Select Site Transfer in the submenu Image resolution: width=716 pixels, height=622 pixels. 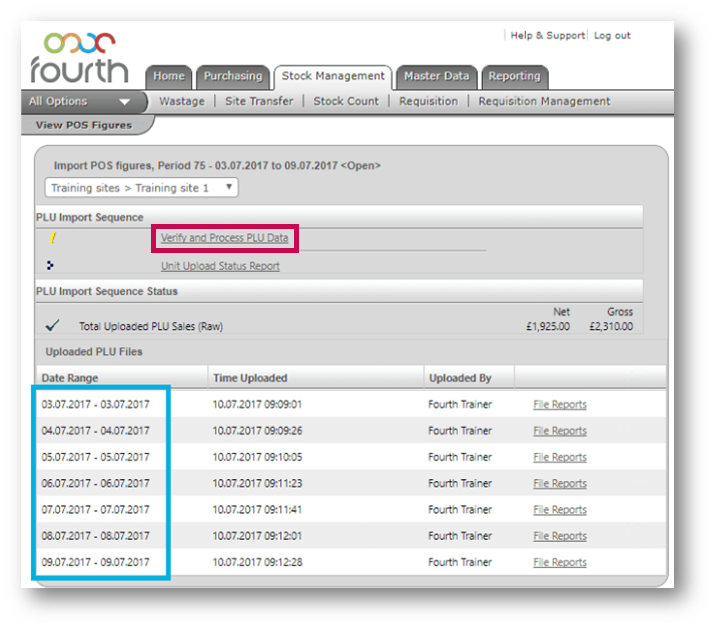259,101
